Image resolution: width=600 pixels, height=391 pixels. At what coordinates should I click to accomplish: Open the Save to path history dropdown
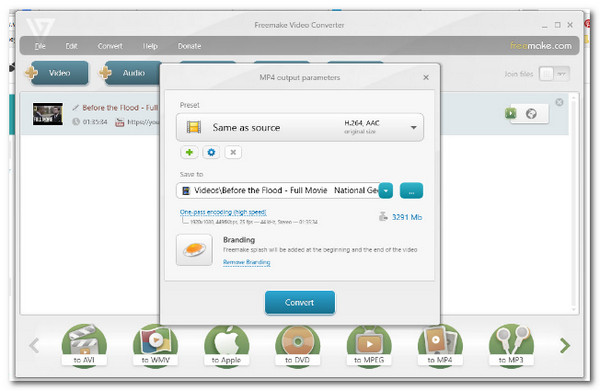click(x=386, y=191)
